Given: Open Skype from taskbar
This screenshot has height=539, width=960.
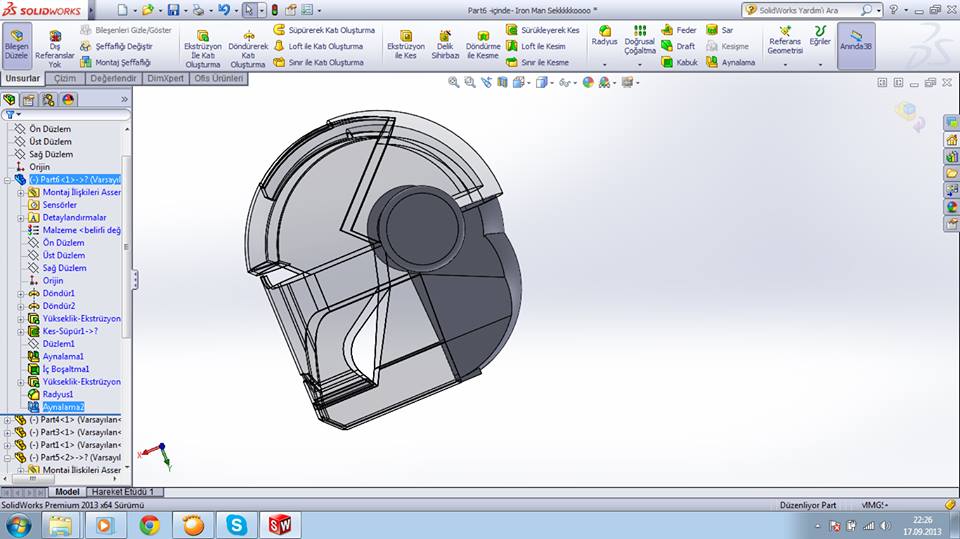Looking at the screenshot, I should point(236,525).
